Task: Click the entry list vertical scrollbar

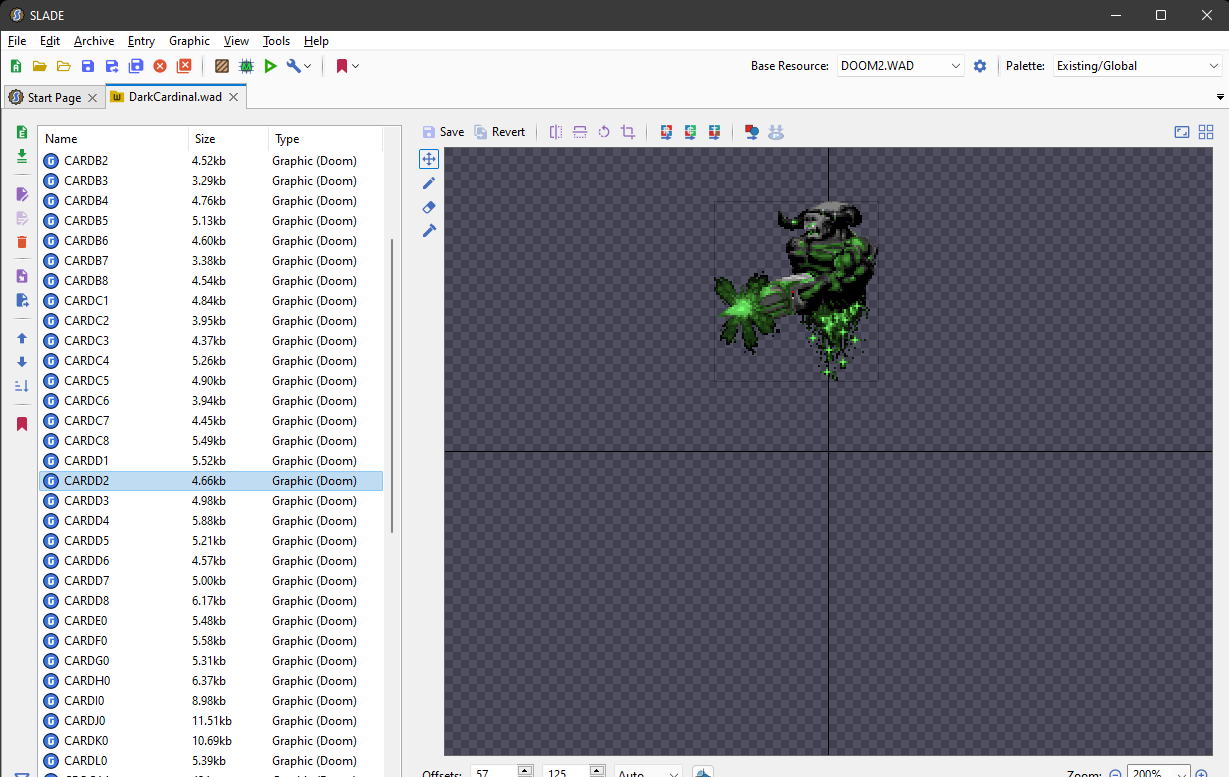Action: [x=392, y=385]
